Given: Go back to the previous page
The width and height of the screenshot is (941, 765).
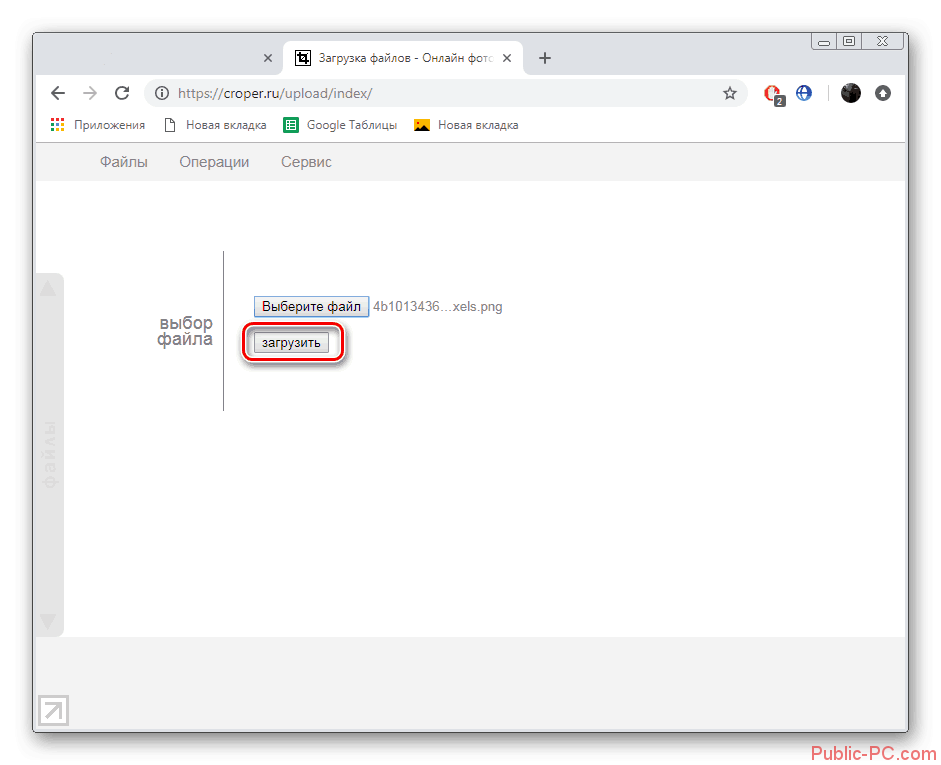Looking at the screenshot, I should click(58, 93).
